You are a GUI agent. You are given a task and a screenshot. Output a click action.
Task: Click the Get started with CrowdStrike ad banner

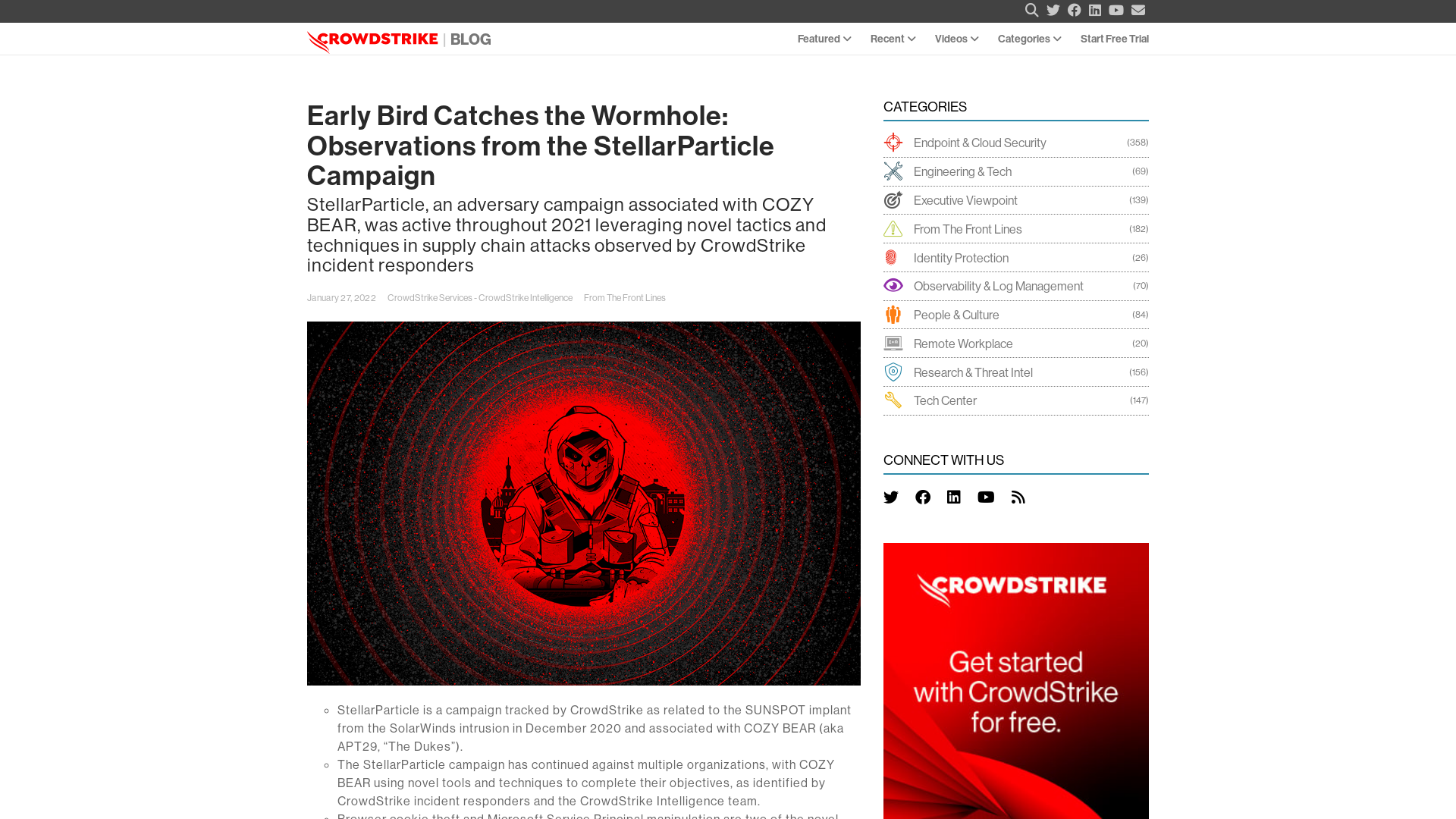point(1016,681)
